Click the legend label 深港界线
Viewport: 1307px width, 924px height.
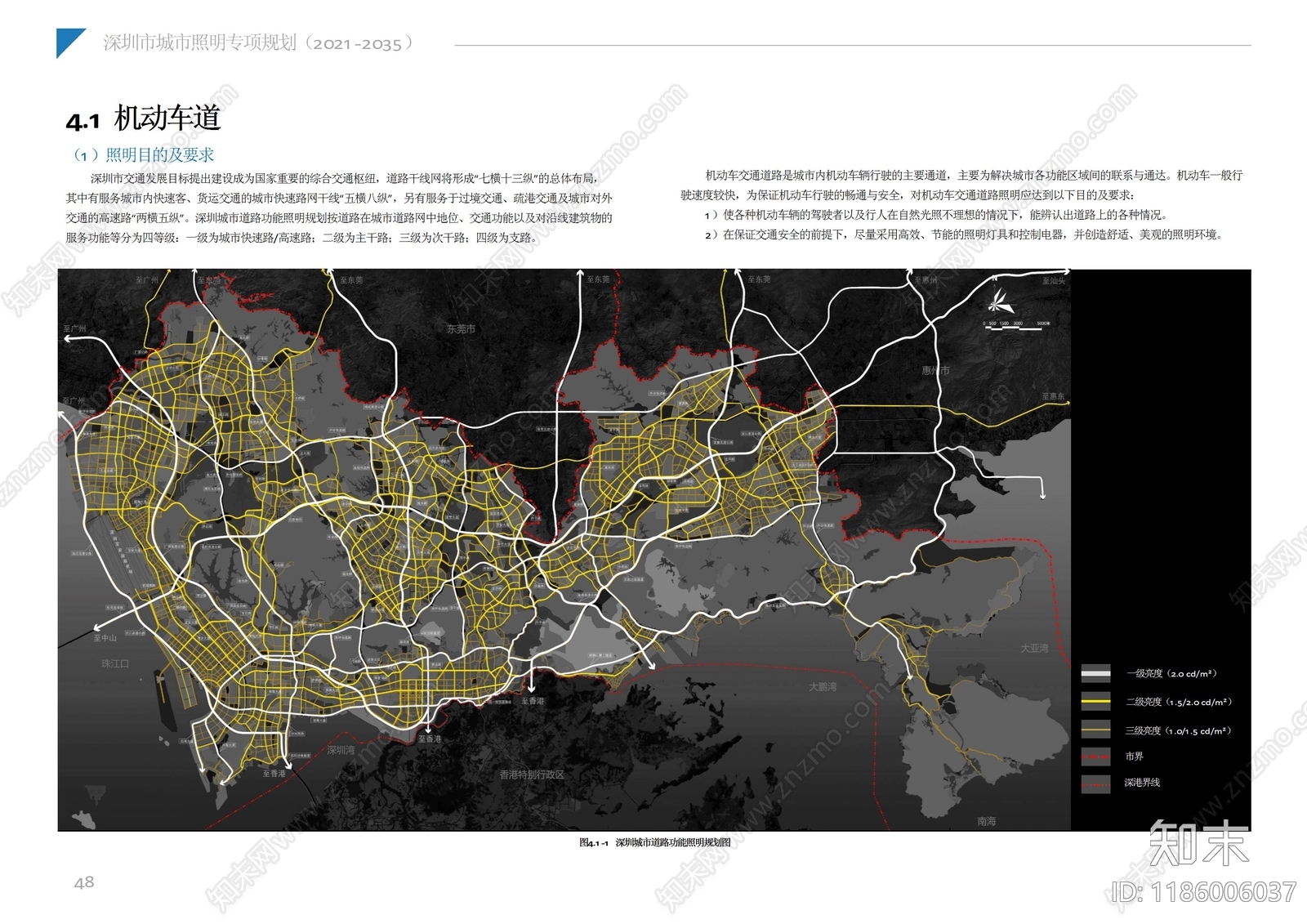(1142, 783)
